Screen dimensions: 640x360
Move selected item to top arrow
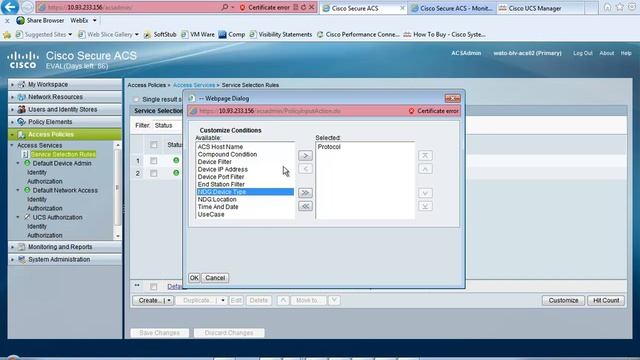pos(425,156)
